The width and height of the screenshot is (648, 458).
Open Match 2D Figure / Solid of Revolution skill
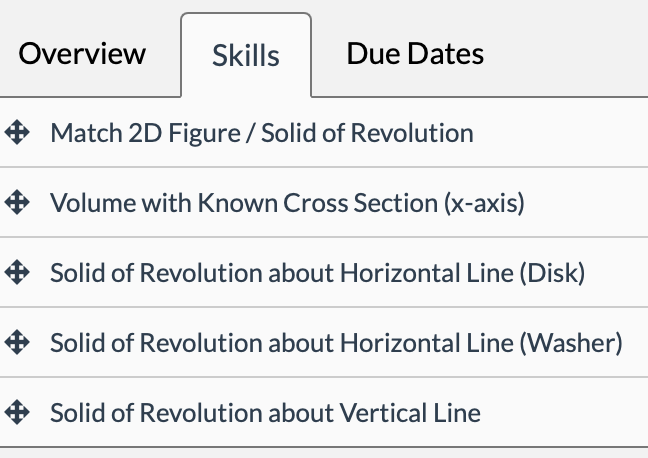tap(262, 133)
